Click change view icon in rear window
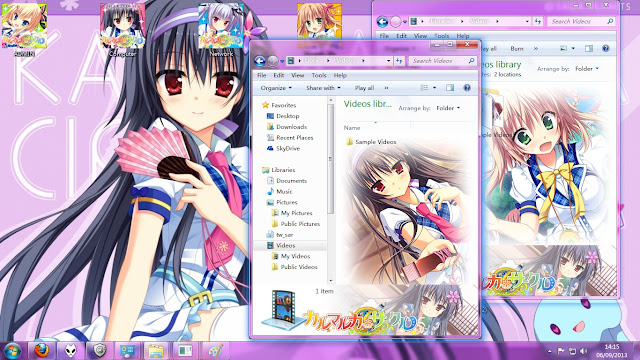 click(x=564, y=48)
